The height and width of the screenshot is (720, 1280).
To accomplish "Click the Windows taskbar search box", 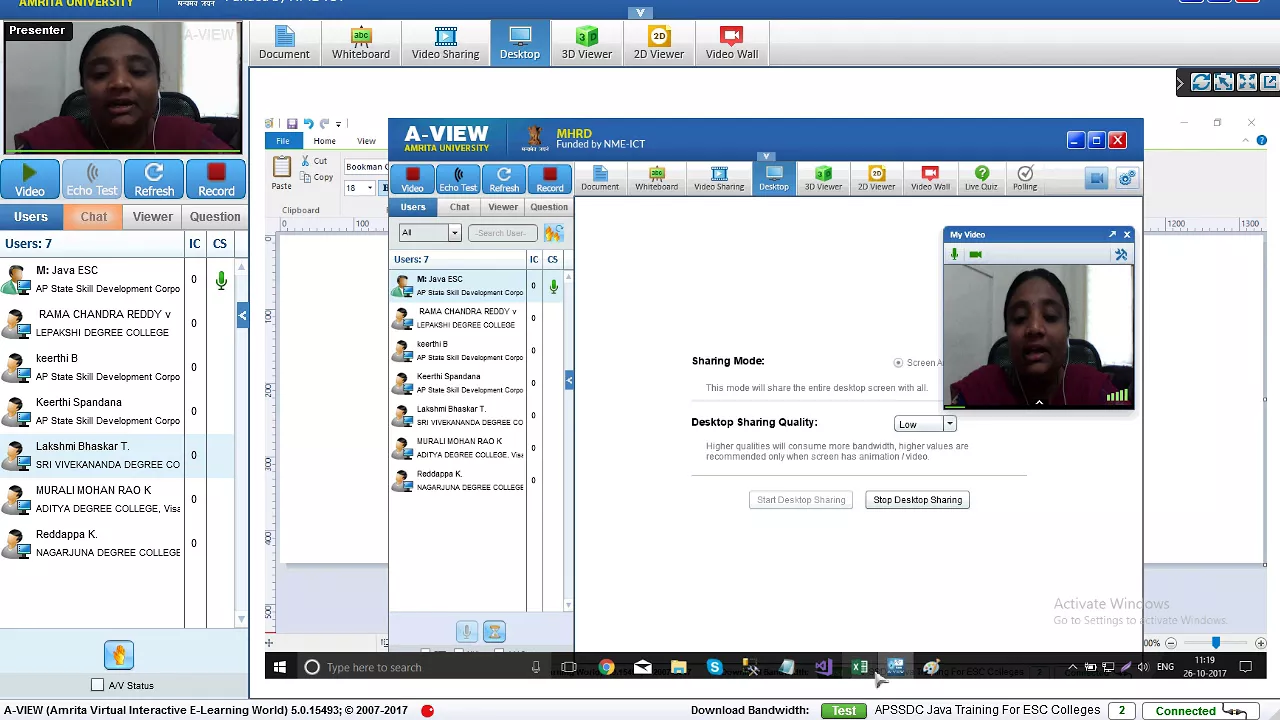I will [421, 667].
